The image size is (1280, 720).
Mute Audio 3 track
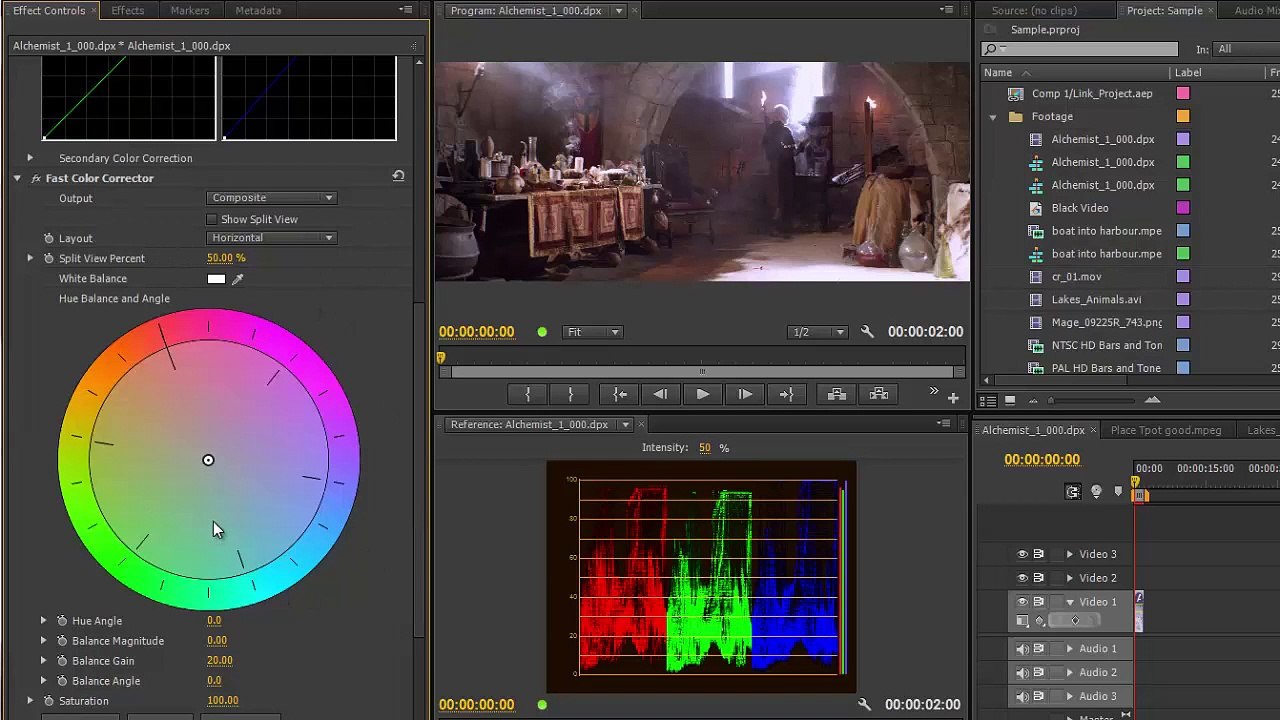coord(1022,697)
